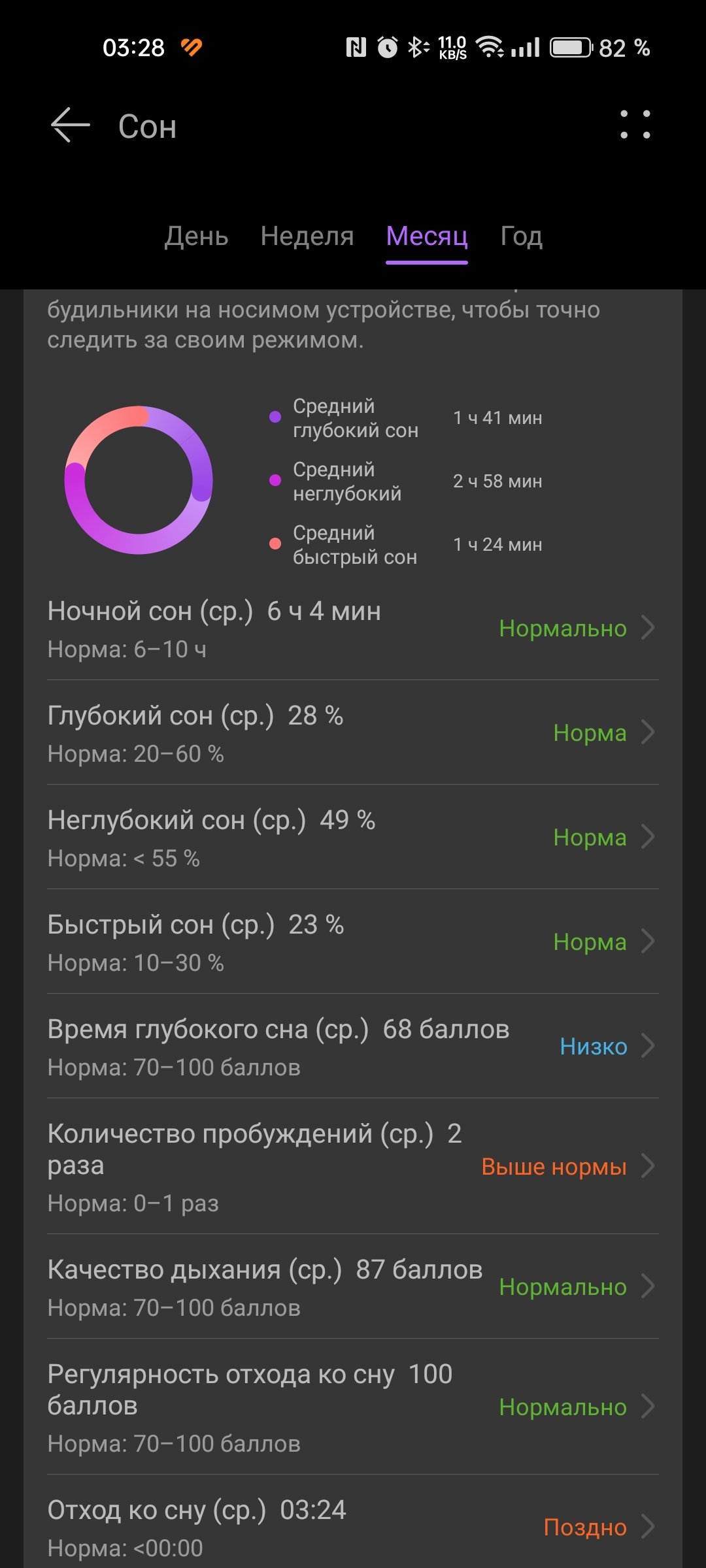Expand Глубокий сон details chevron
The width and height of the screenshot is (706, 1568).
pos(648,732)
